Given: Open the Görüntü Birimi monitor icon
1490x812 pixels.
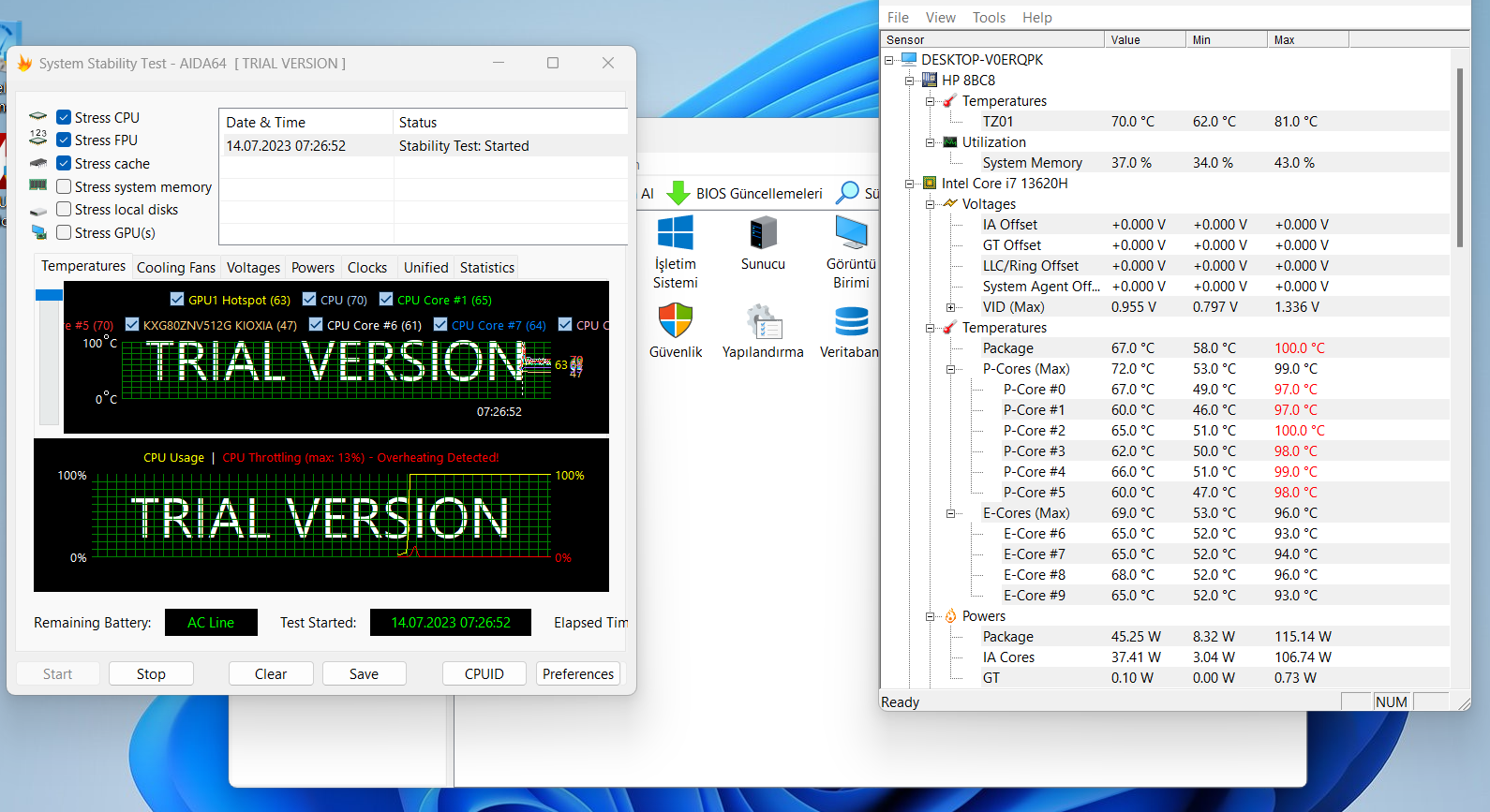Looking at the screenshot, I should 851,232.
